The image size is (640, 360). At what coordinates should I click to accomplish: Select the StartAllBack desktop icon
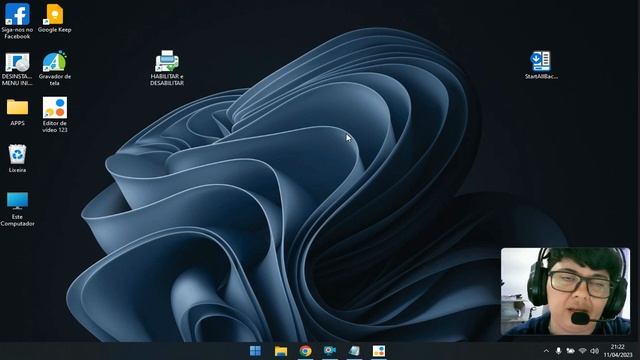(541, 65)
